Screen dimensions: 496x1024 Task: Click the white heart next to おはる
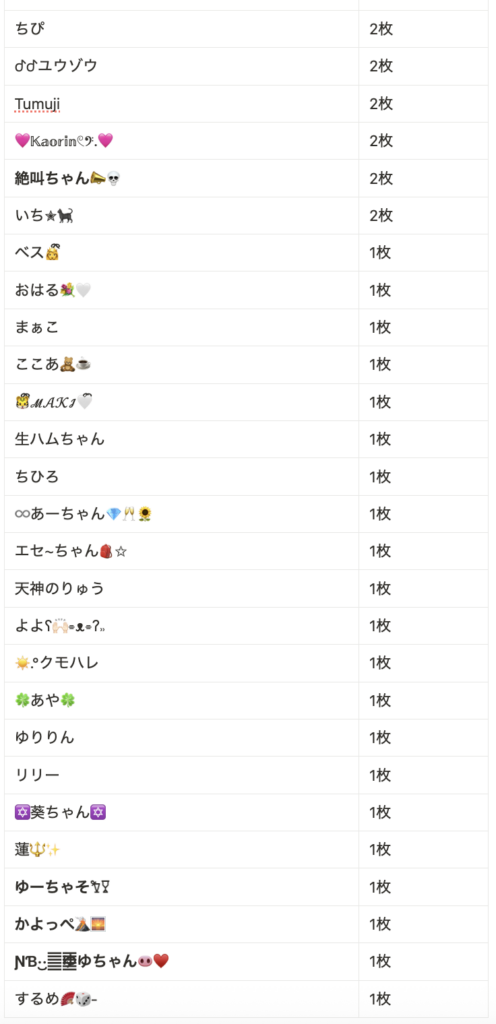click(84, 290)
